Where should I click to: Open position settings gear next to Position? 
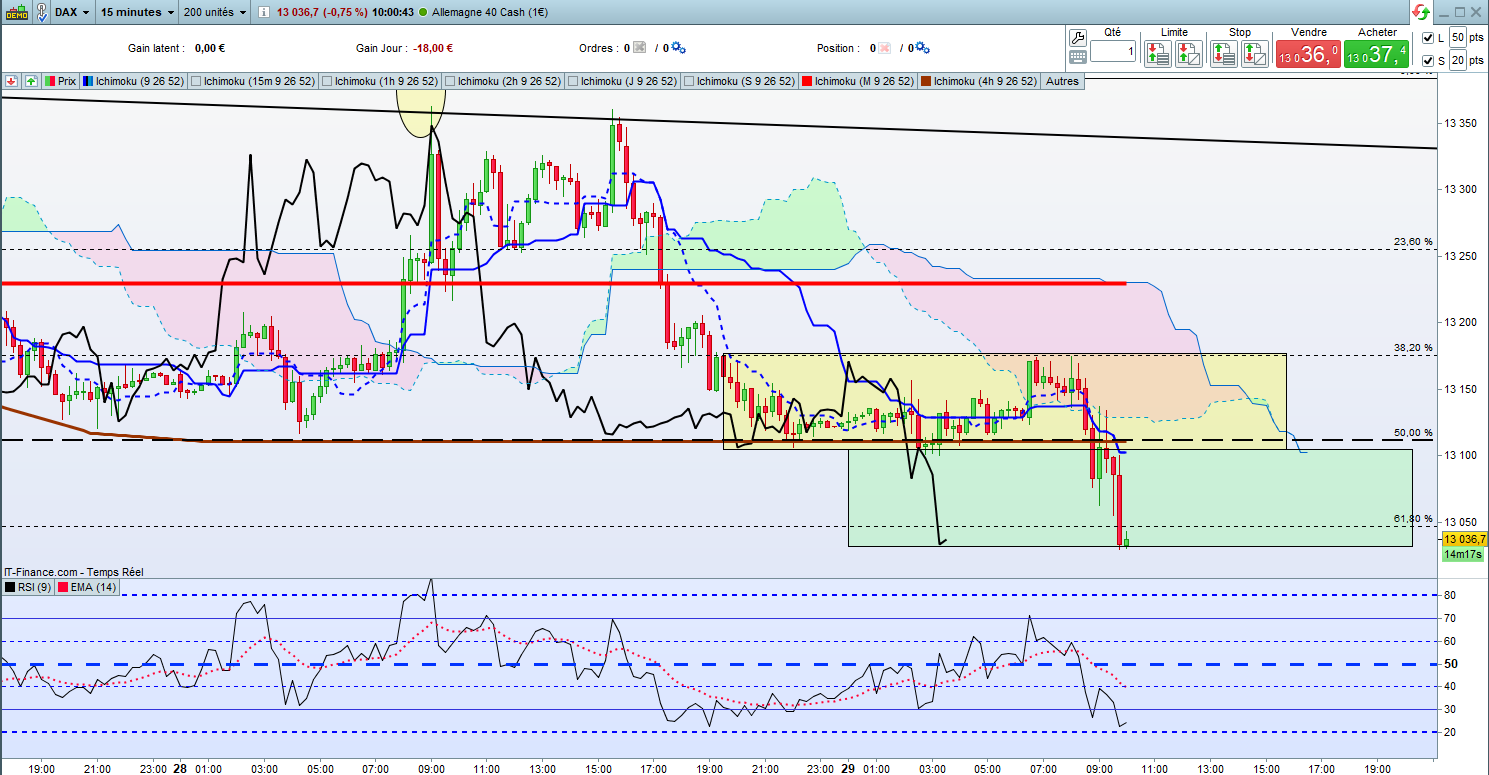[x=923, y=48]
